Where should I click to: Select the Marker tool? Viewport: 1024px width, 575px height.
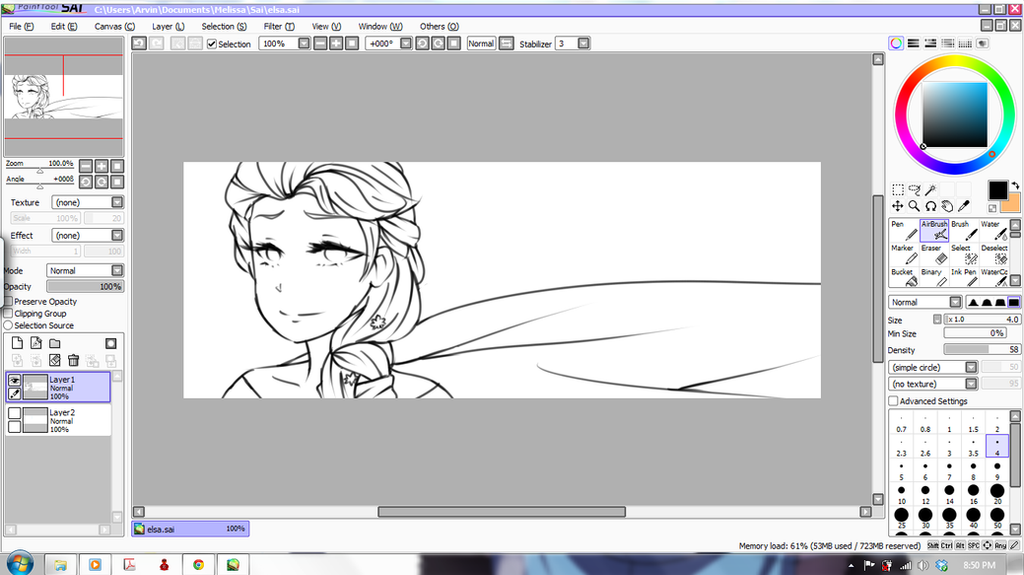[904, 255]
